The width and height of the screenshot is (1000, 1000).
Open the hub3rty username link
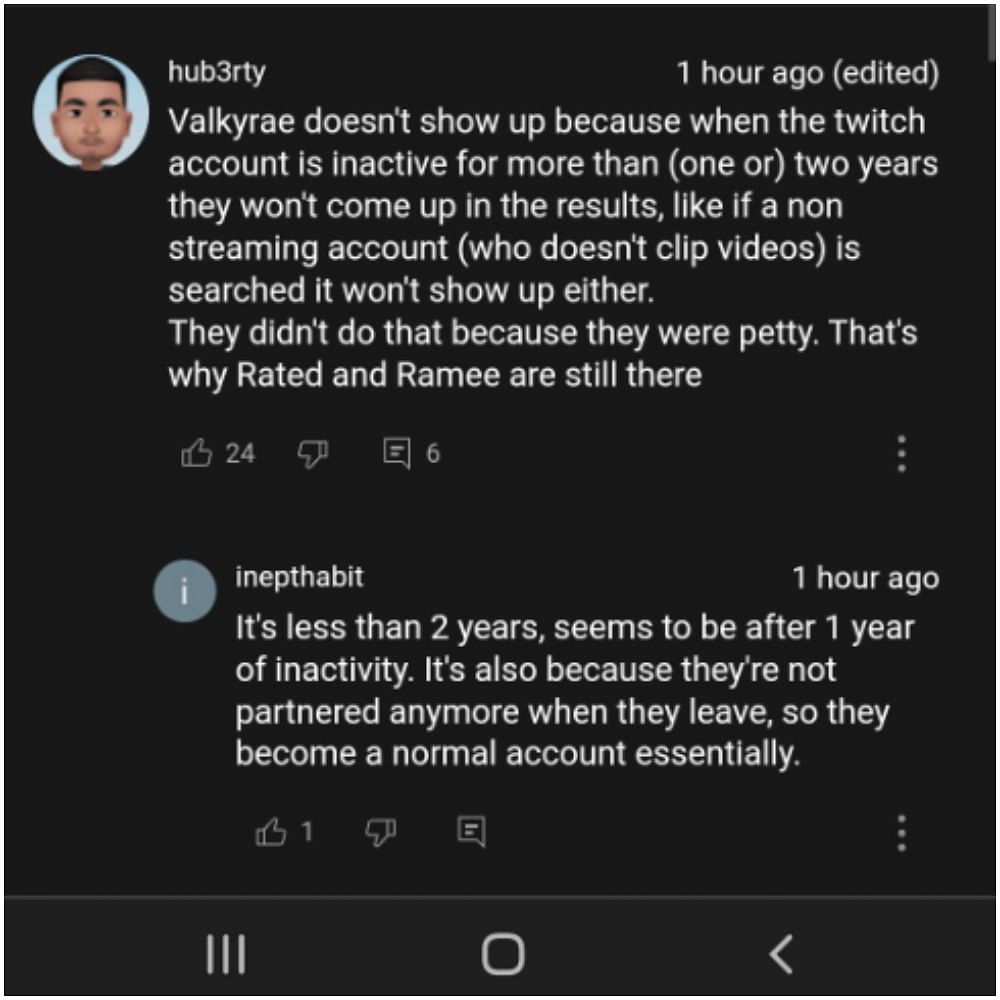pyautogui.click(x=217, y=72)
